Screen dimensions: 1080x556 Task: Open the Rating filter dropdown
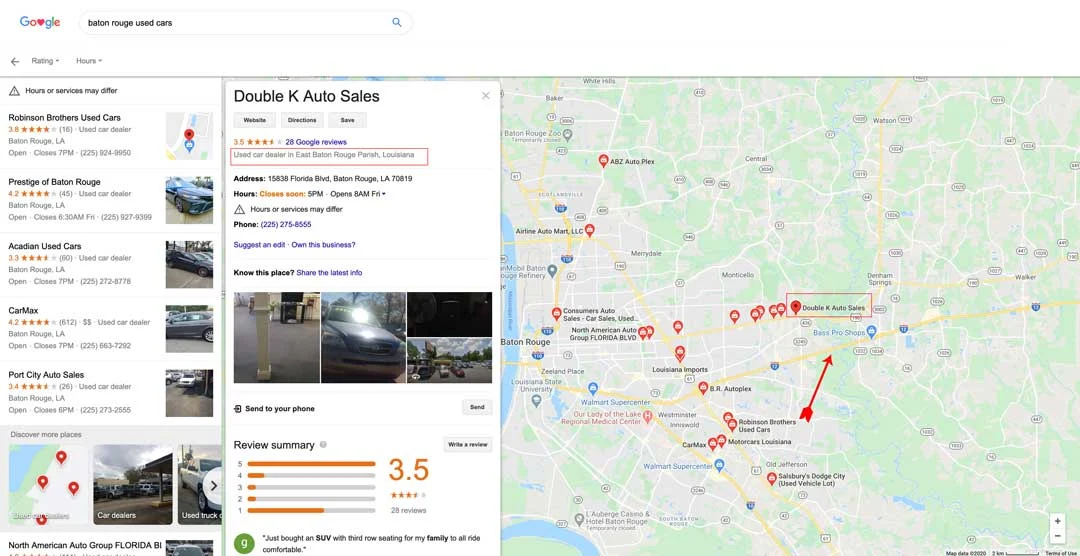click(45, 61)
